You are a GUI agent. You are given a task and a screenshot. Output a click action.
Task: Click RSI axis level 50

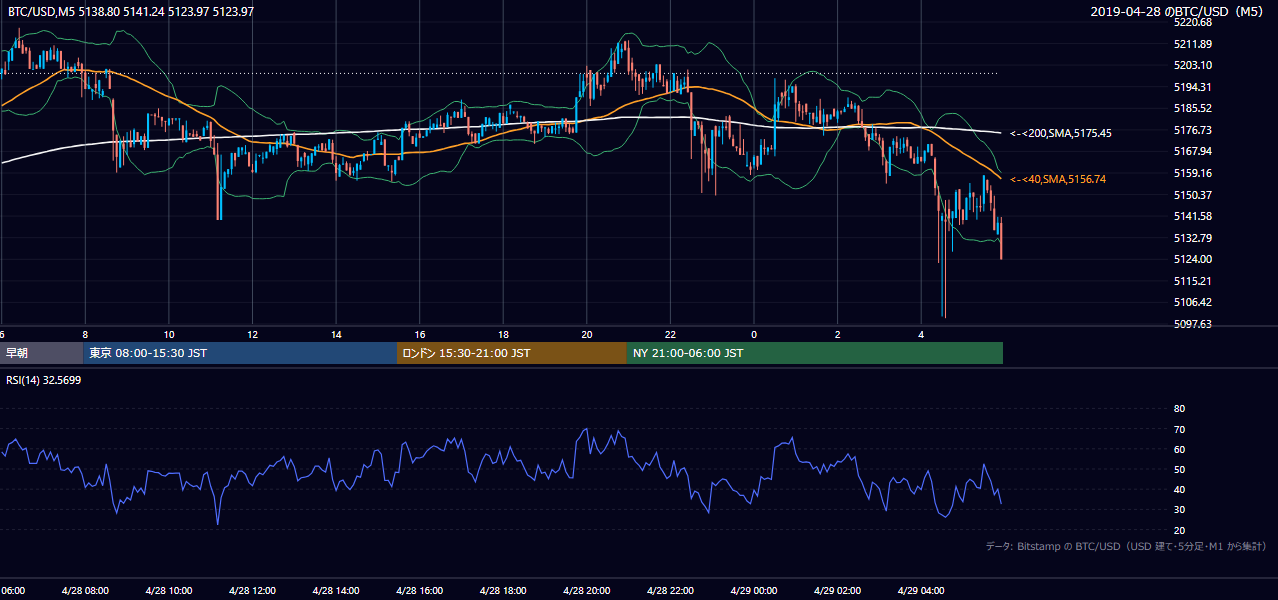tap(1179, 469)
